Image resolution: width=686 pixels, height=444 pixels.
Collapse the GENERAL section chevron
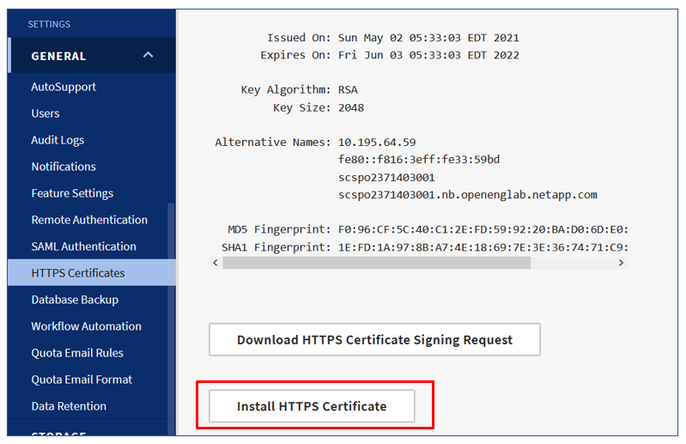(x=148, y=55)
